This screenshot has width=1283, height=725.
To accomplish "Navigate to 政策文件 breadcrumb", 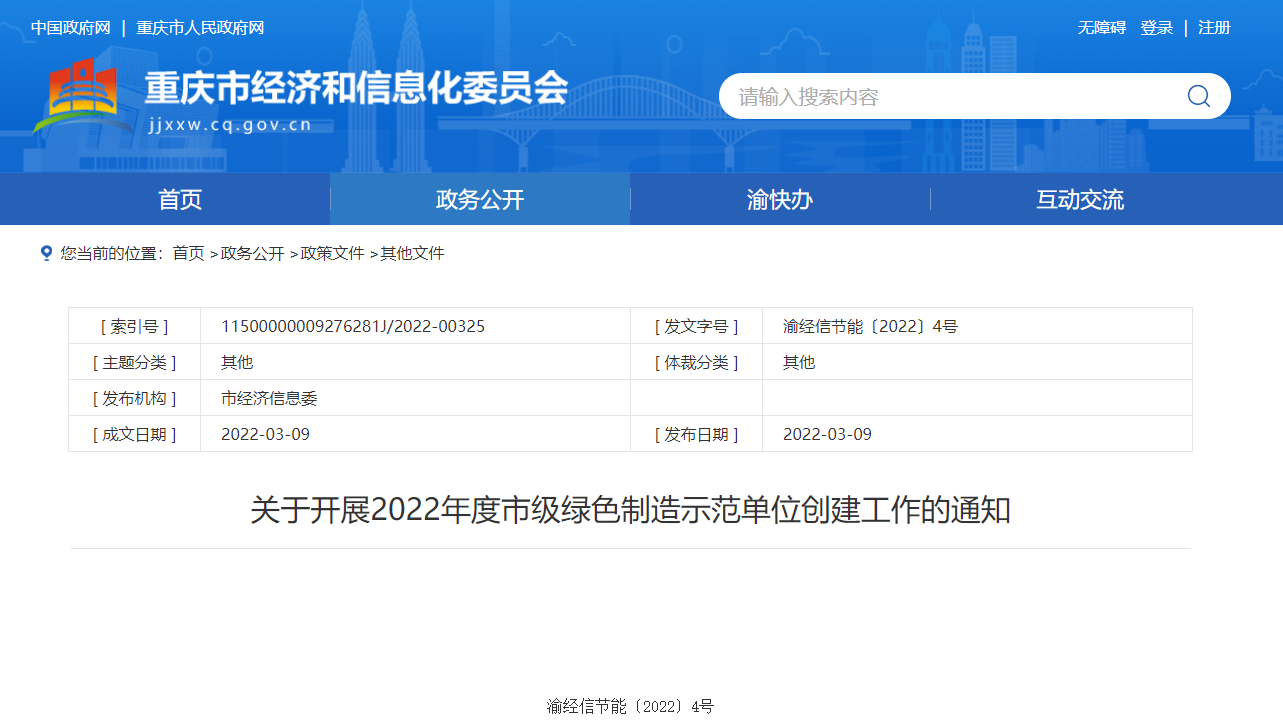I will 332,254.
